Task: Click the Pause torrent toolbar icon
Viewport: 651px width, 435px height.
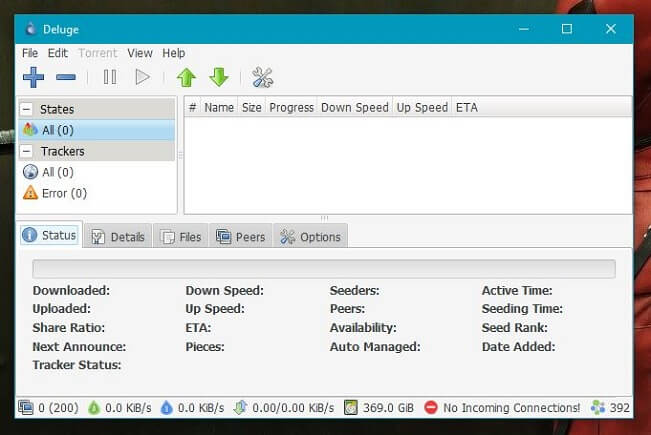Action: click(110, 77)
